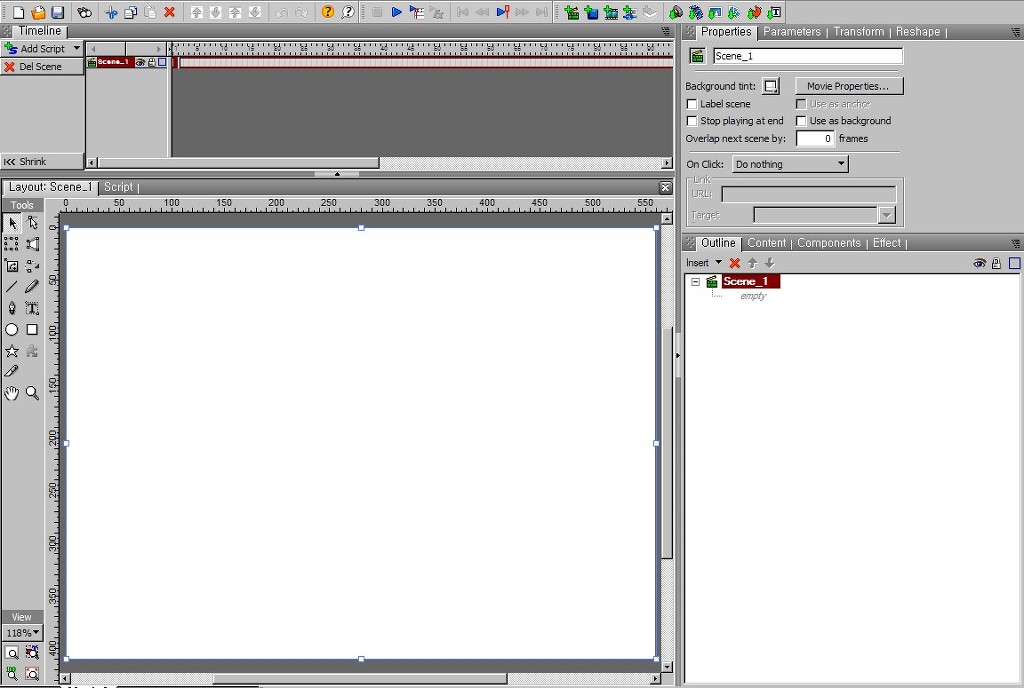The image size is (1024, 688).
Task: Activate the Zoom magnifier tool
Action: (x=32, y=393)
